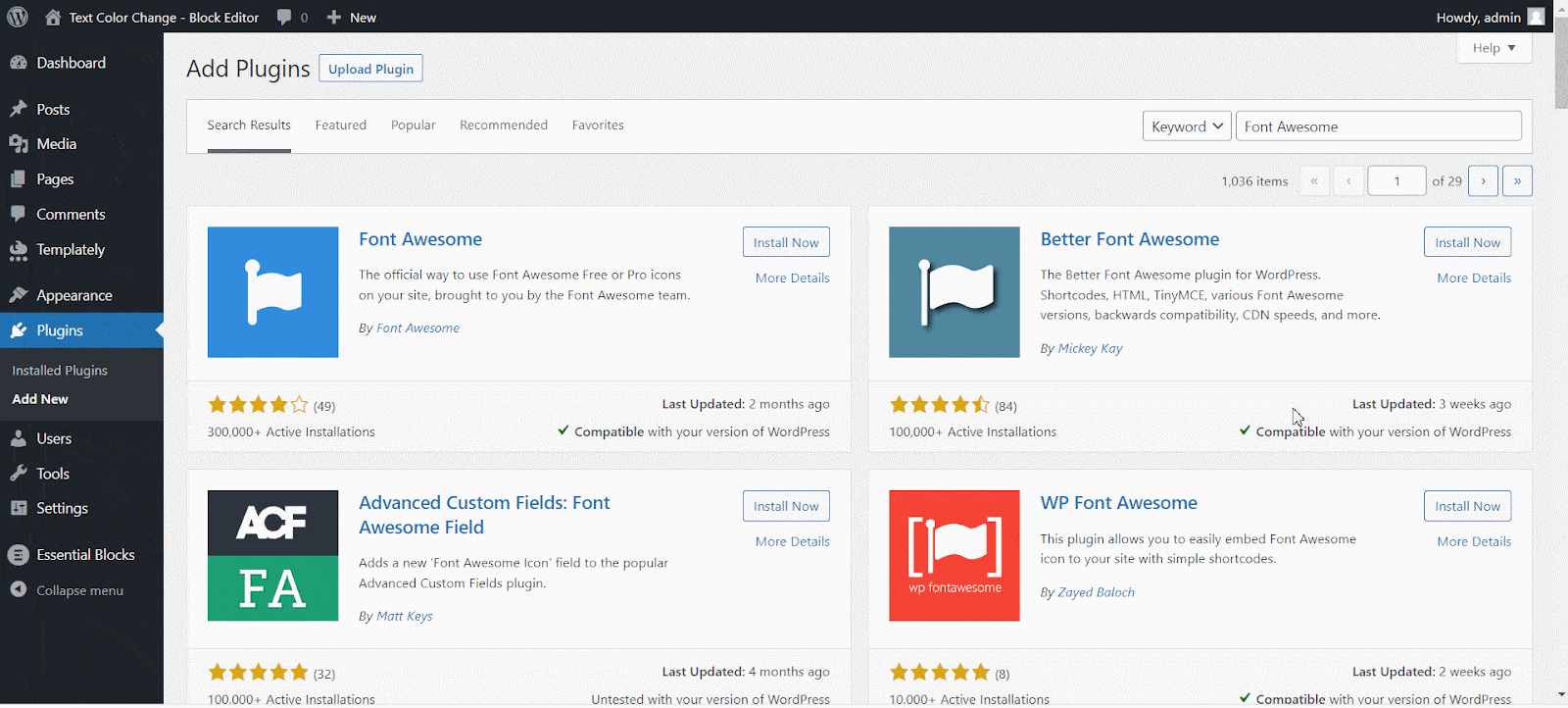Viewport: 1568px width, 708px height.
Task: View More Details for Font Awesome
Action: point(792,278)
